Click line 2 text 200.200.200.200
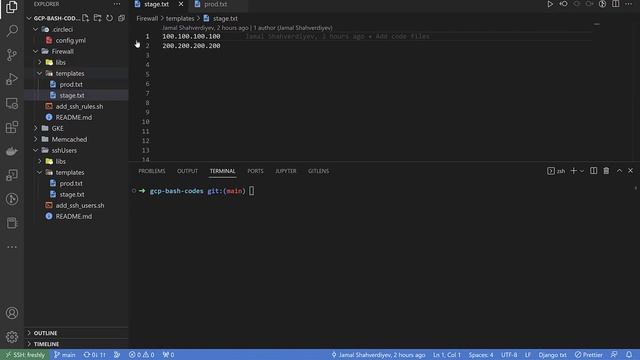 [x=191, y=46]
